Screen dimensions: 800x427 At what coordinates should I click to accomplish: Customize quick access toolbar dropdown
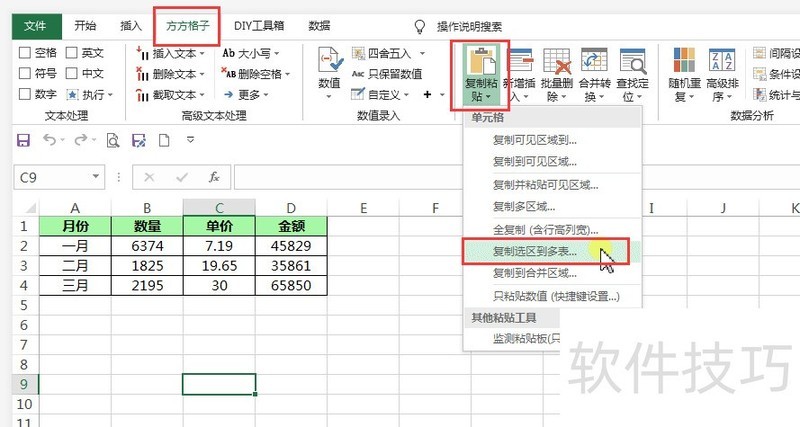pyautogui.click(x=190, y=139)
